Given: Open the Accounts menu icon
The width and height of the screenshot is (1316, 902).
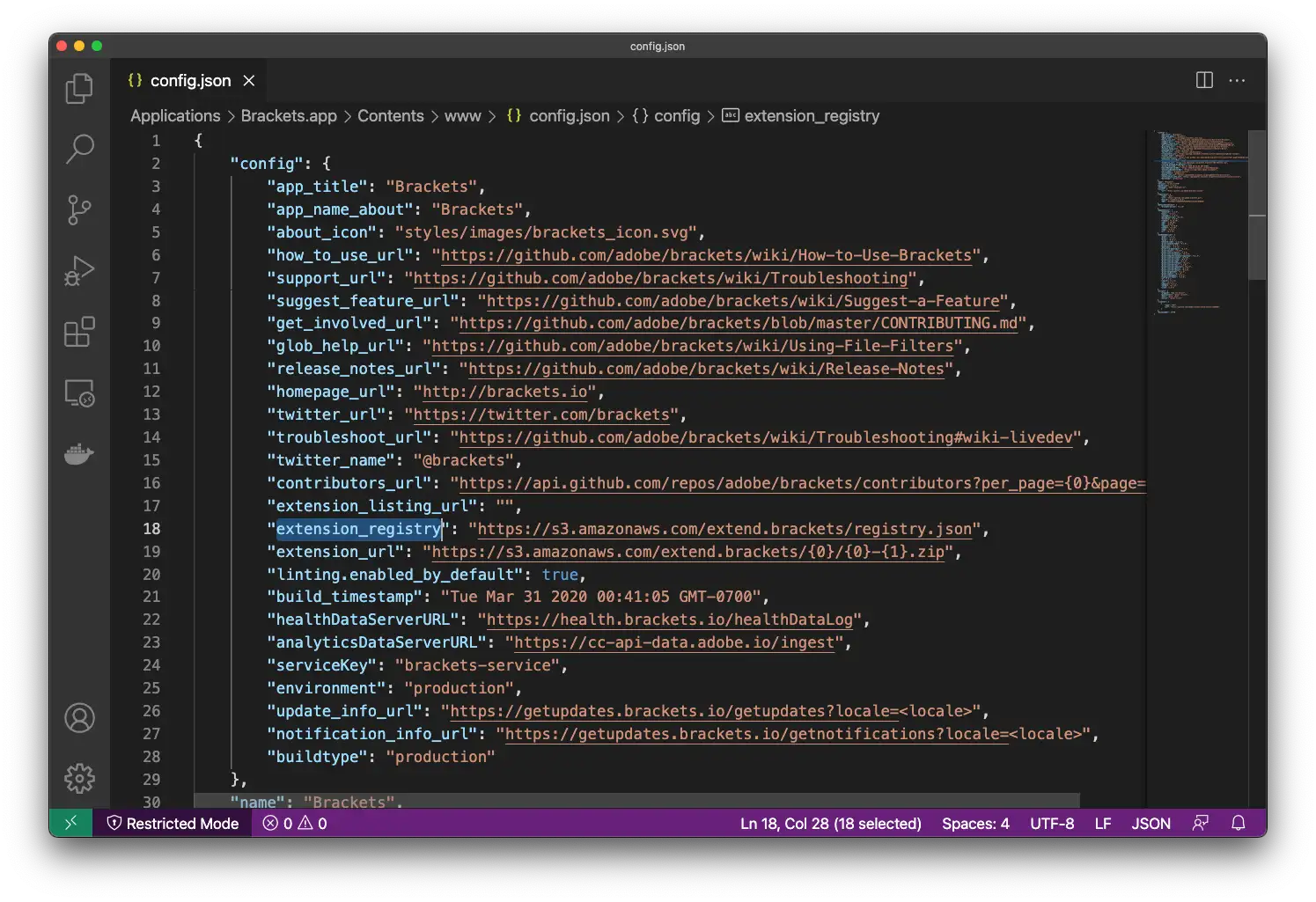Looking at the screenshot, I should (79, 718).
